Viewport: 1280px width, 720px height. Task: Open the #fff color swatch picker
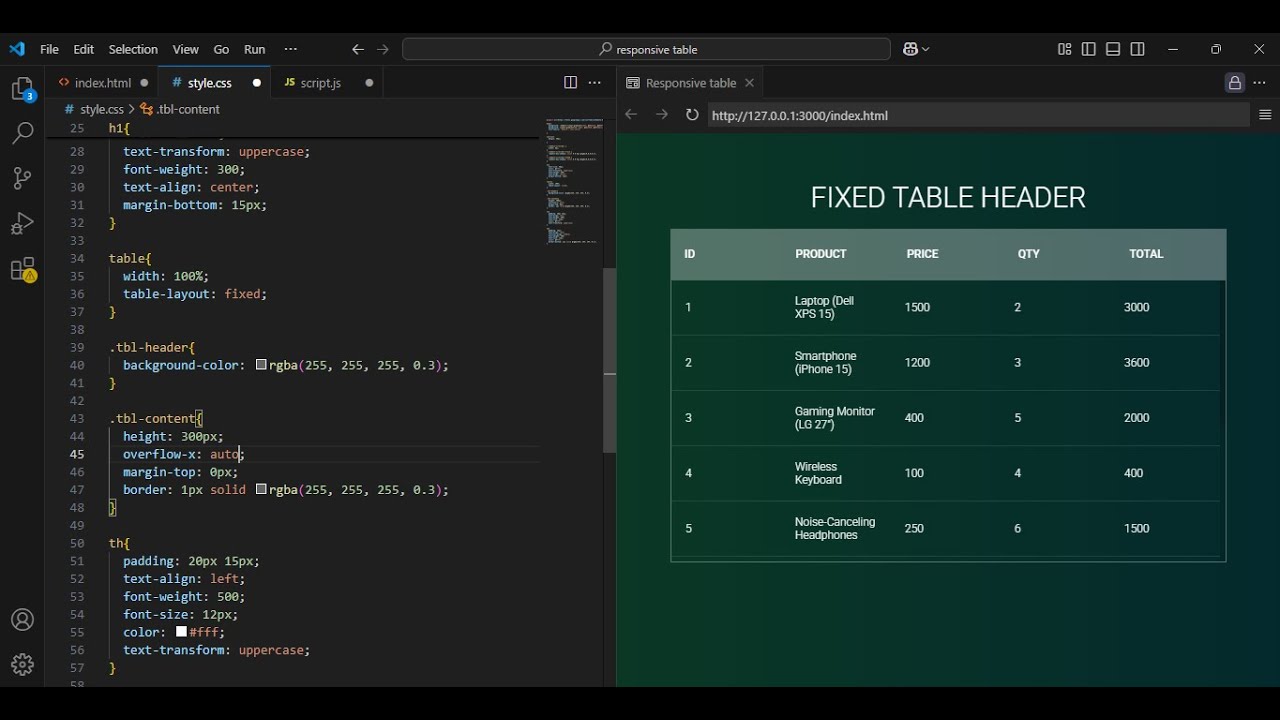[x=182, y=632]
